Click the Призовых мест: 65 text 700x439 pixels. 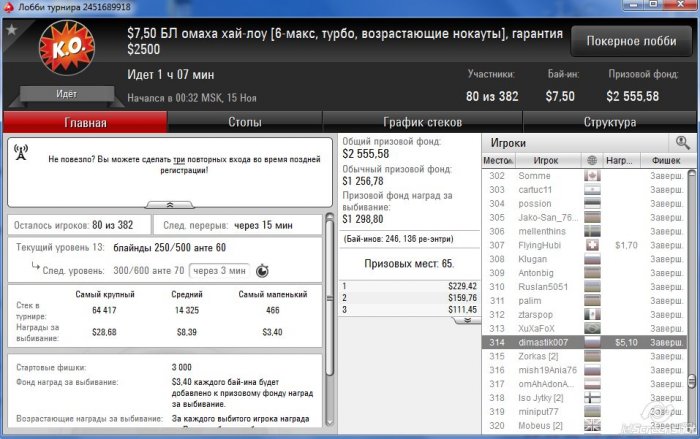coord(409,263)
